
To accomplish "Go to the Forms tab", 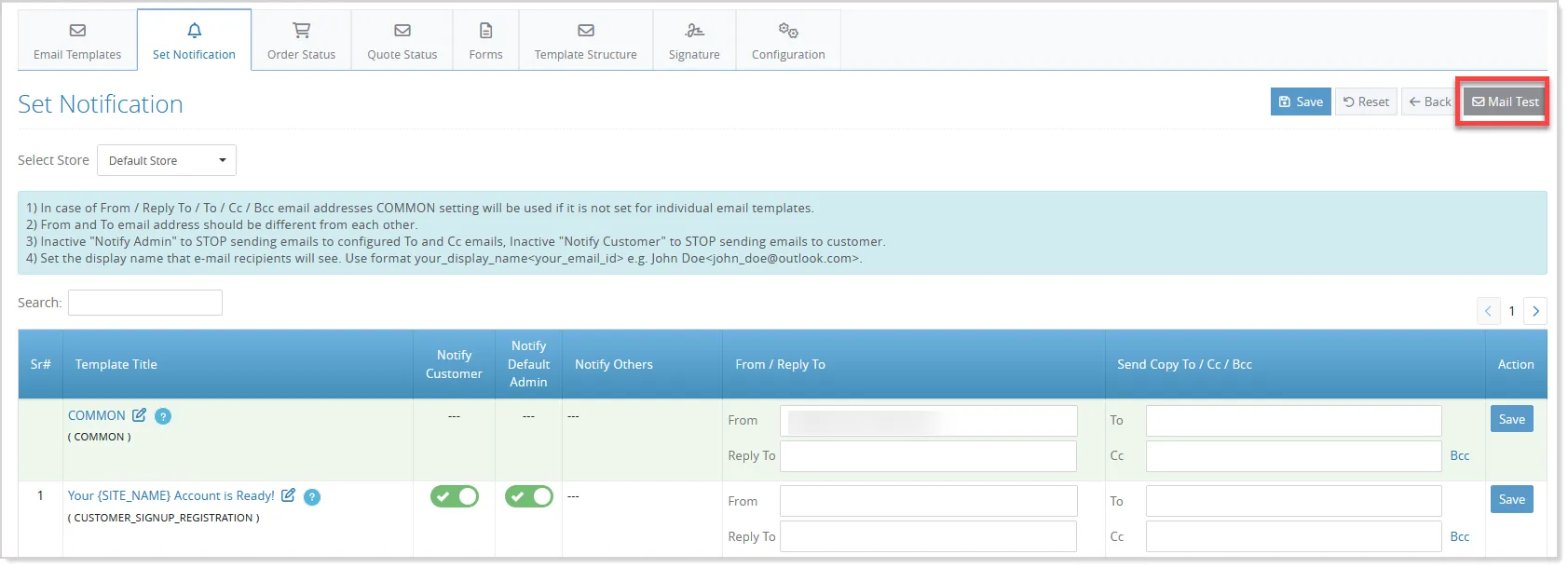I will (x=485, y=41).
